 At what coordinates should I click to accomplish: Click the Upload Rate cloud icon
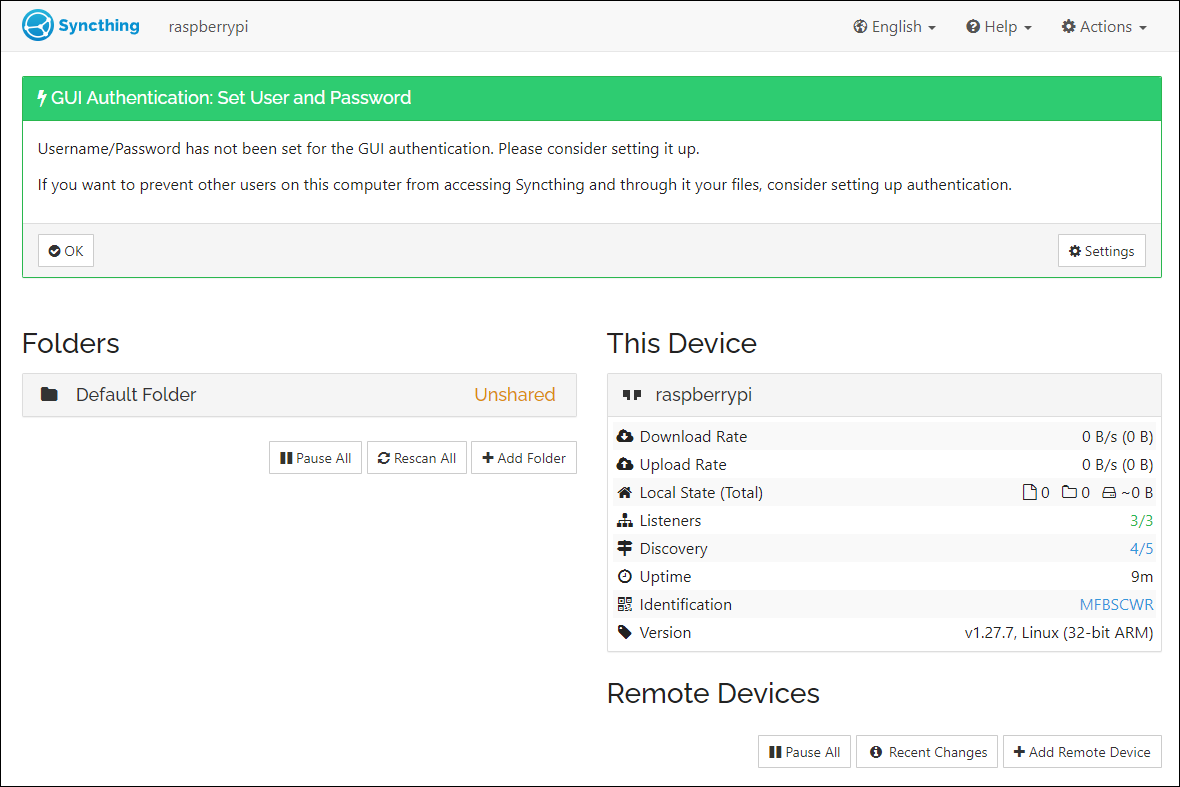[x=625, y=464]
